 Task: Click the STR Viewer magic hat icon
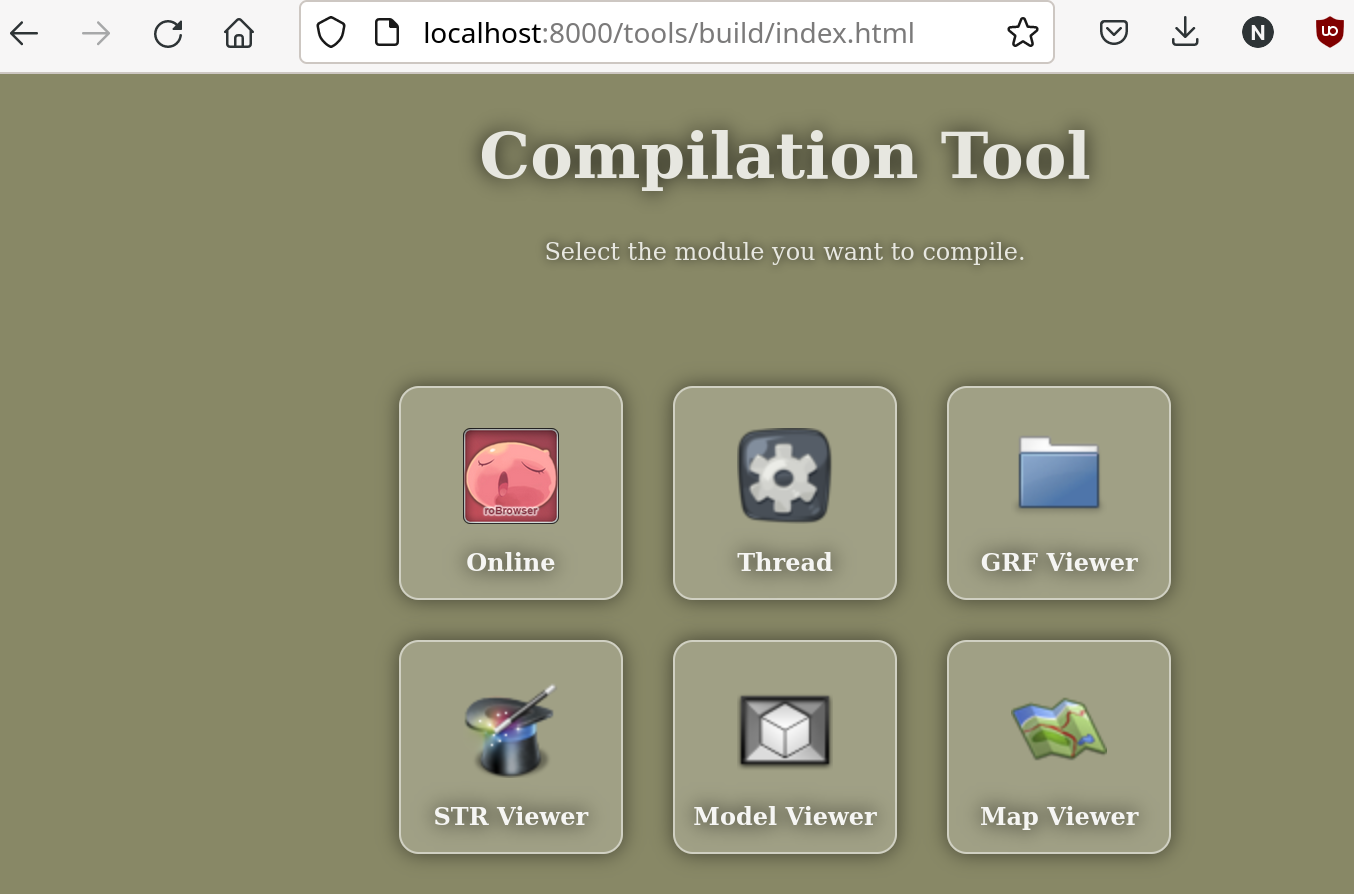point(510,730)
